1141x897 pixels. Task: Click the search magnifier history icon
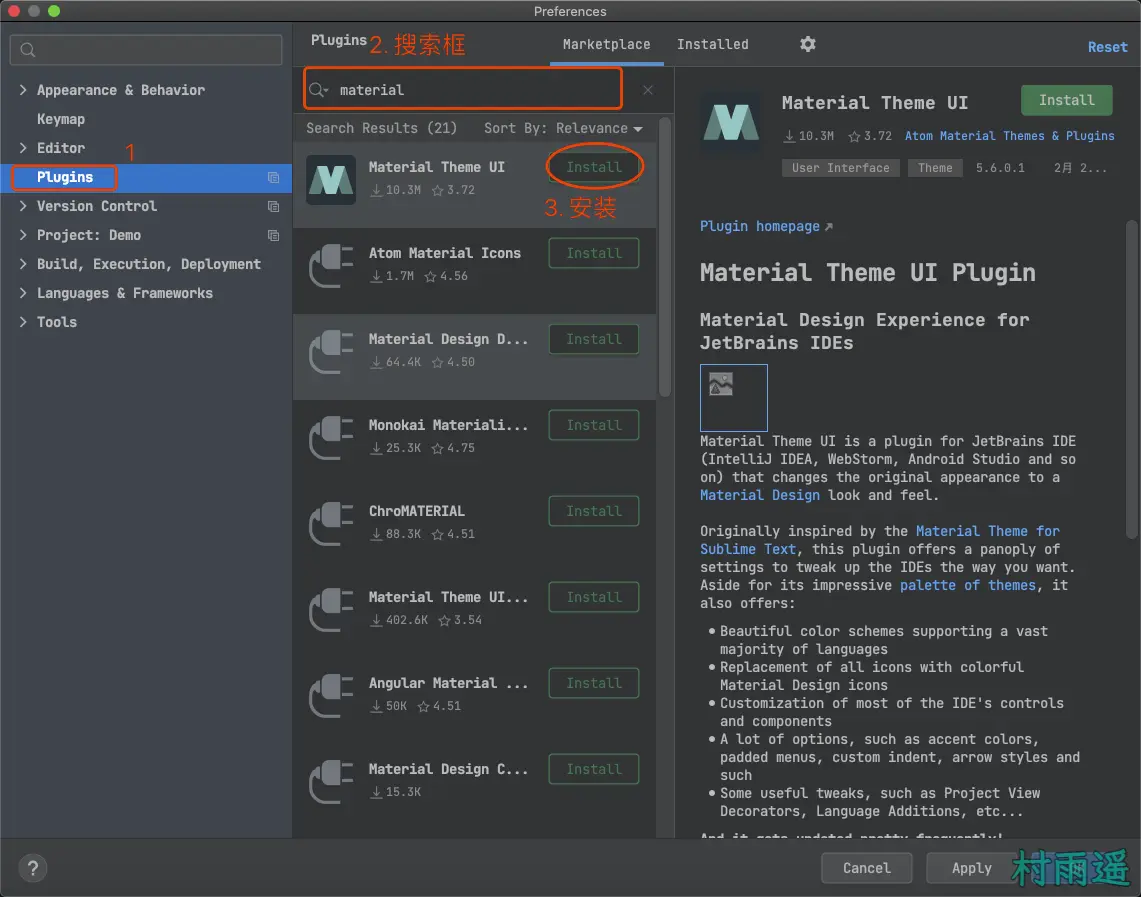pos(318,90)
